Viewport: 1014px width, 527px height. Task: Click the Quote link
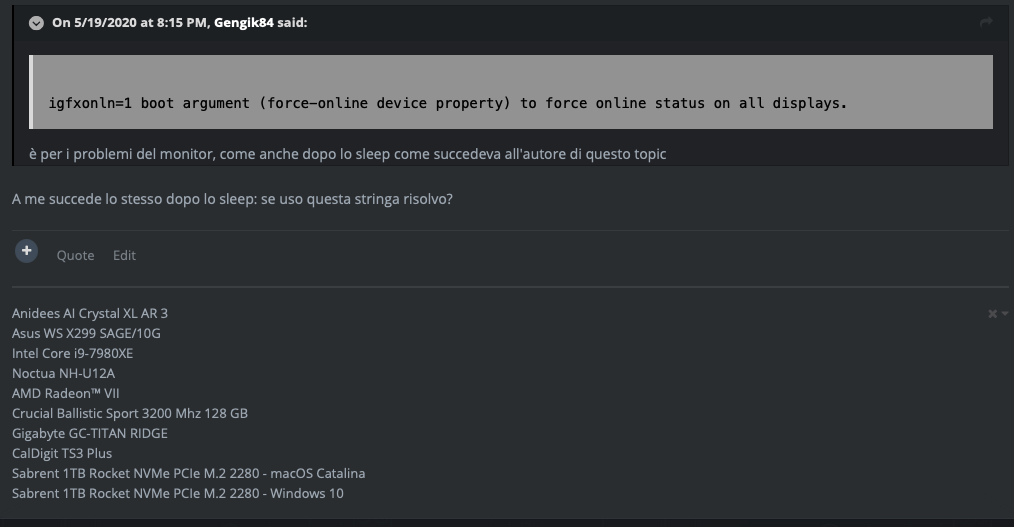point(76,255)
